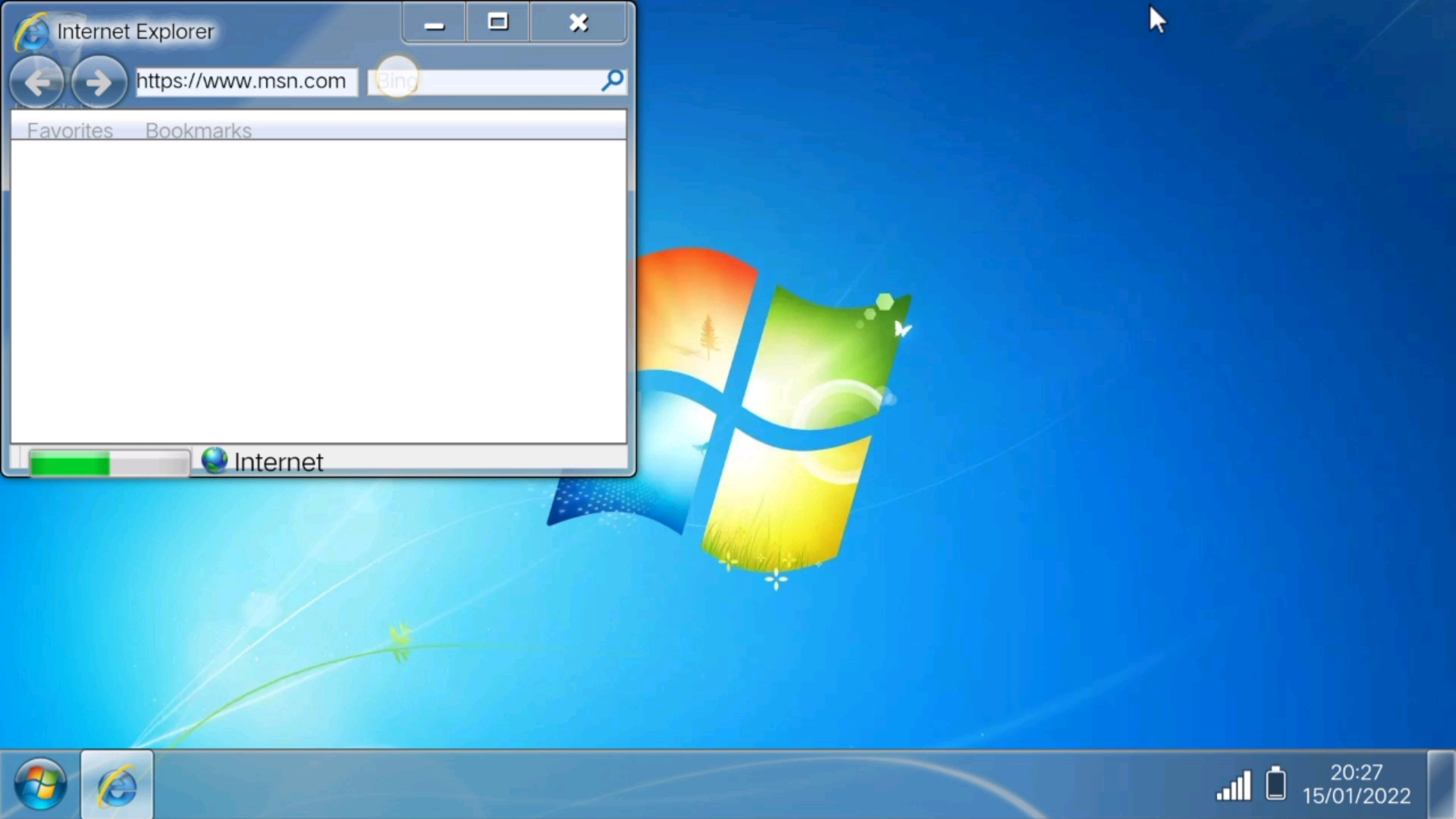
Task: Click the browser Back arrow button
Action: [x=36, y=82]
